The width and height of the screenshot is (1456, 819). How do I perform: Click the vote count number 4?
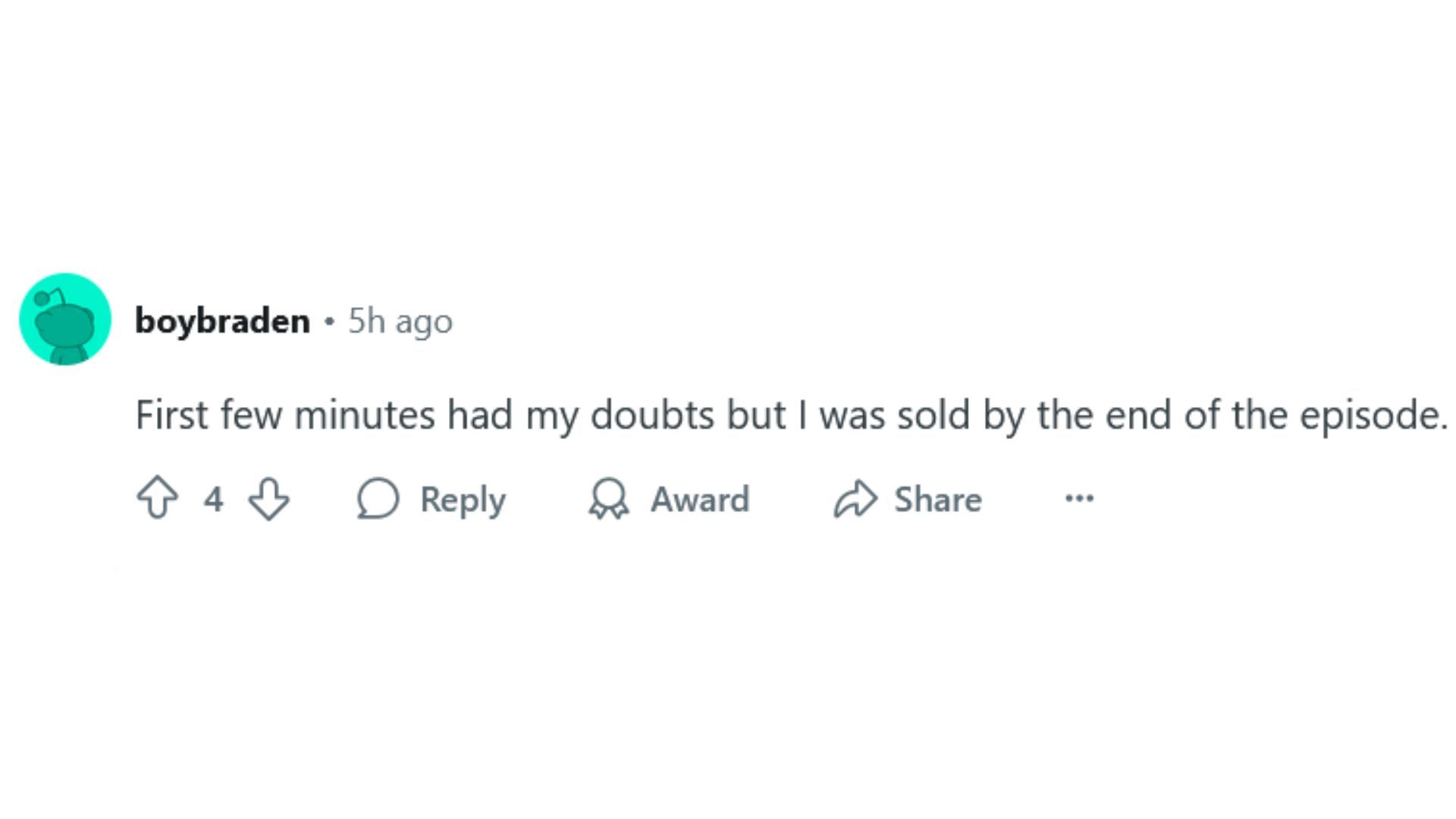coord(213,499)
